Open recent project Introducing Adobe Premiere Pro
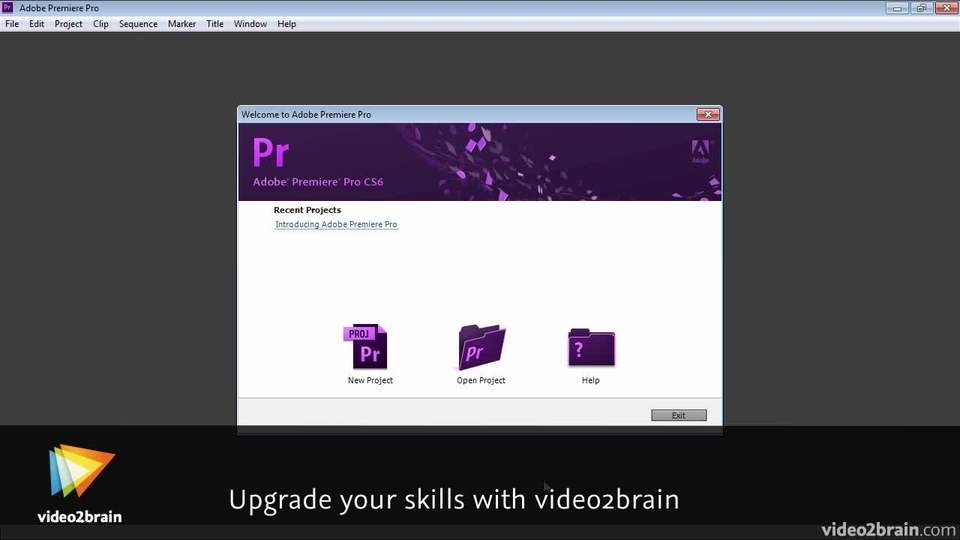 pos(336,224)
